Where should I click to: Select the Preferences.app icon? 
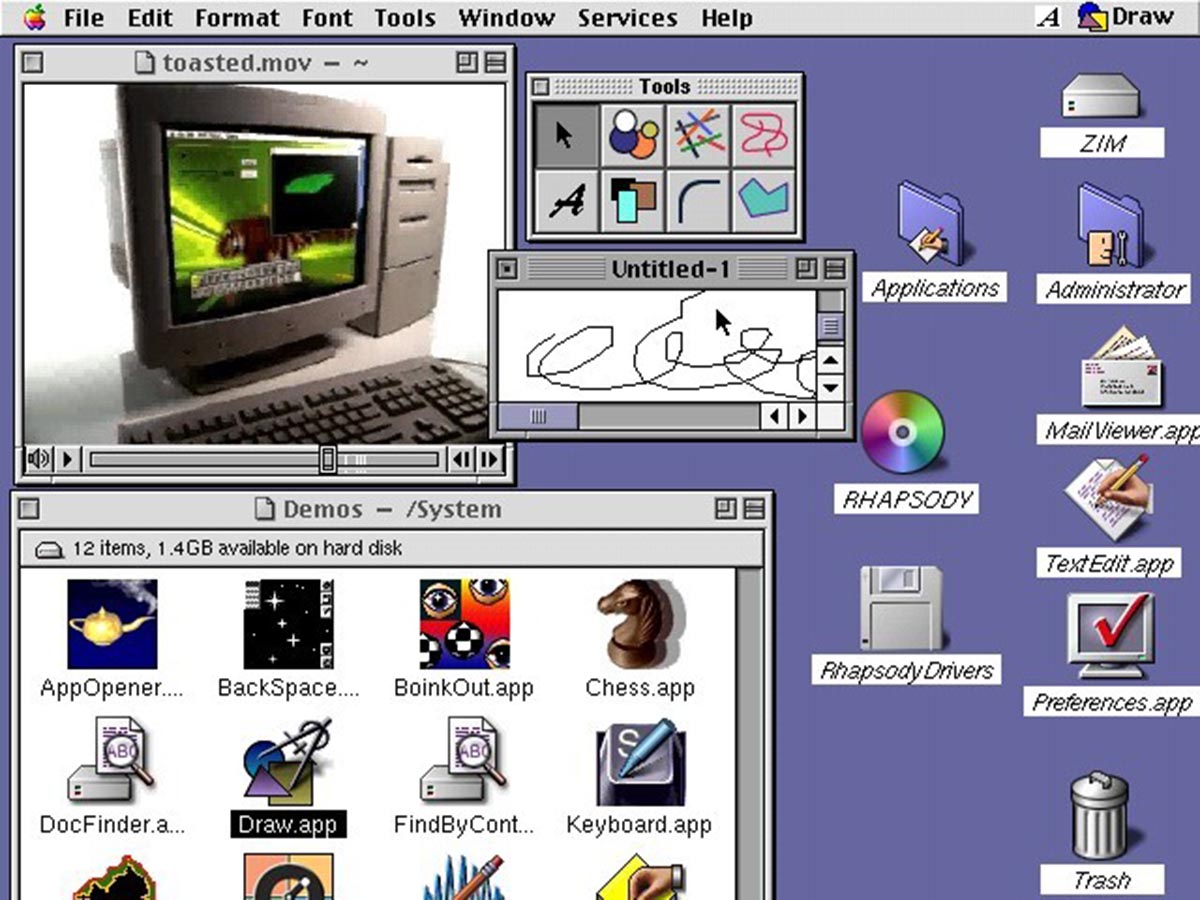[x=1110, y=637]
